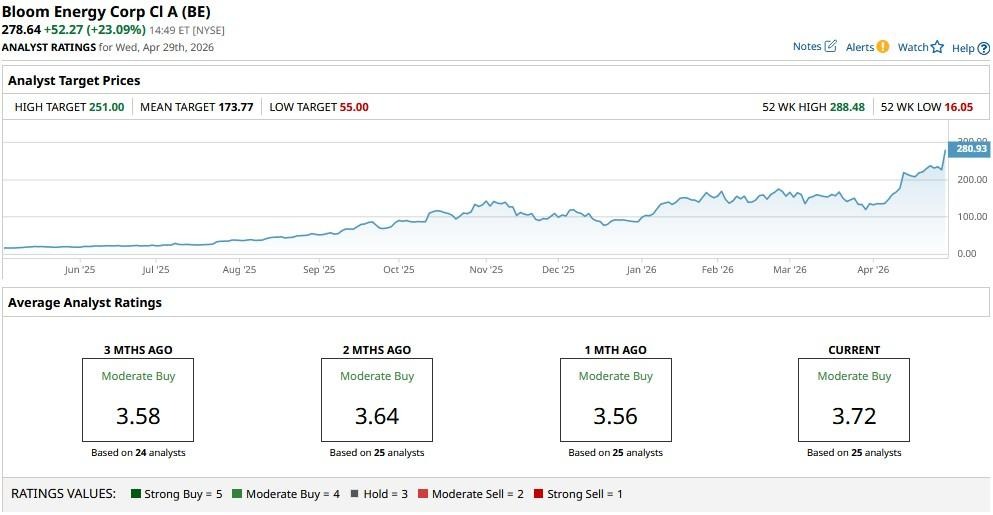The height and width of the screenshot is (515, 993).
Task: Select the 3 Mths Ago 3.58 rating box
Action: pyautogui.click(x=138, y=399)
